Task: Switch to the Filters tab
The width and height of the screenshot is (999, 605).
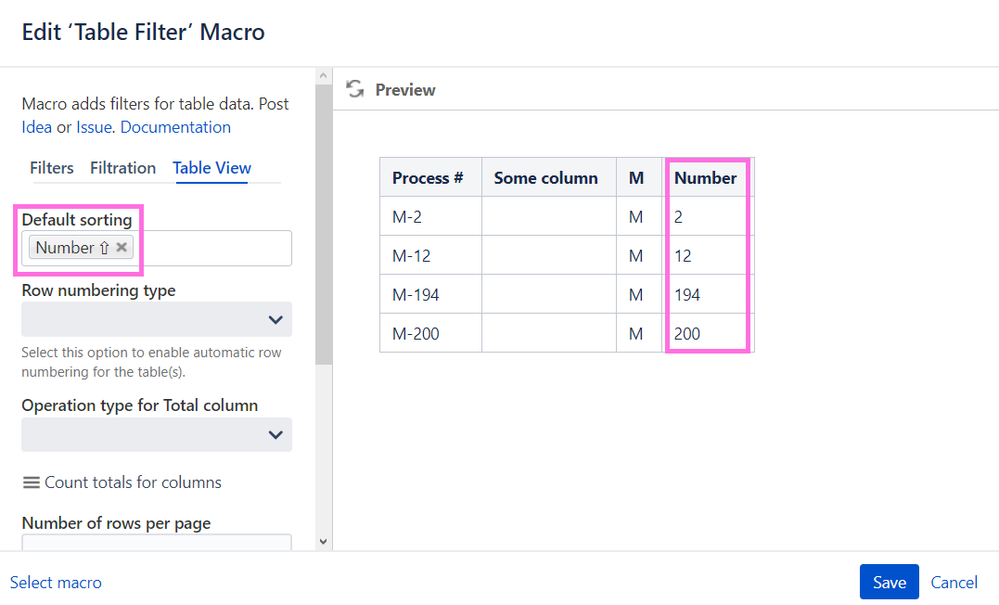Action: pos(52,168)
